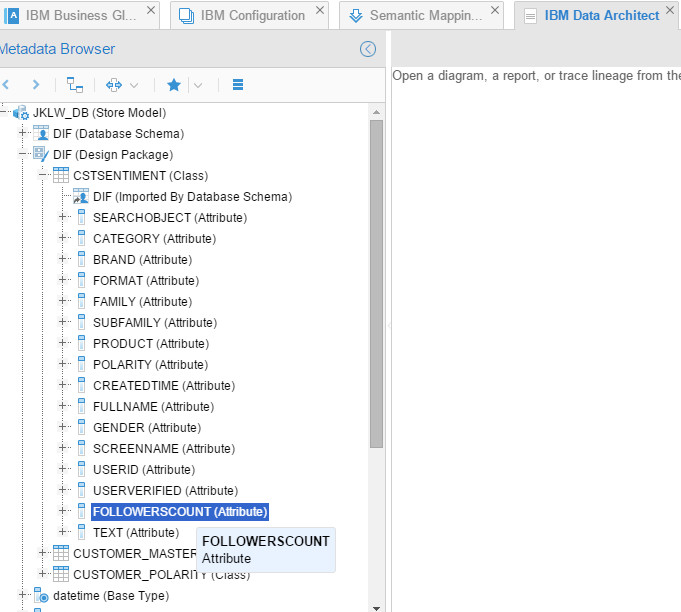Click the favorites star icon
Image resolution: width=681 pixels, height=612 pixels.
coord(174,85)
